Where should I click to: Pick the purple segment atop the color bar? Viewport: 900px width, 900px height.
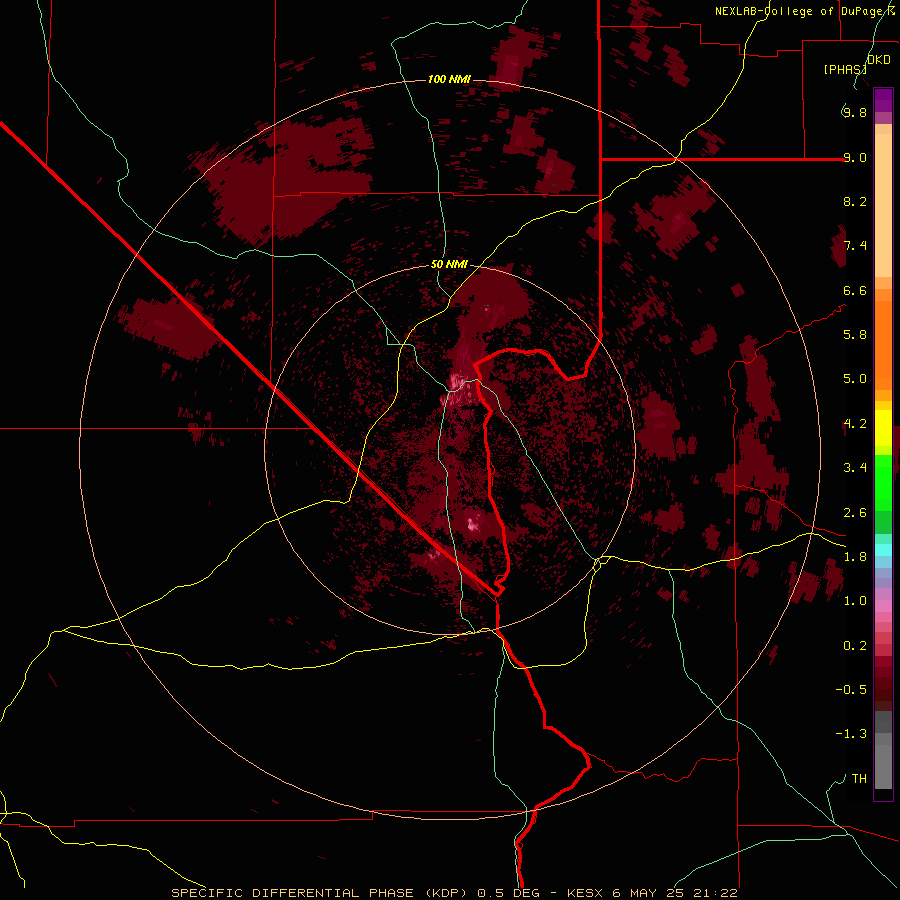point(883,100)
